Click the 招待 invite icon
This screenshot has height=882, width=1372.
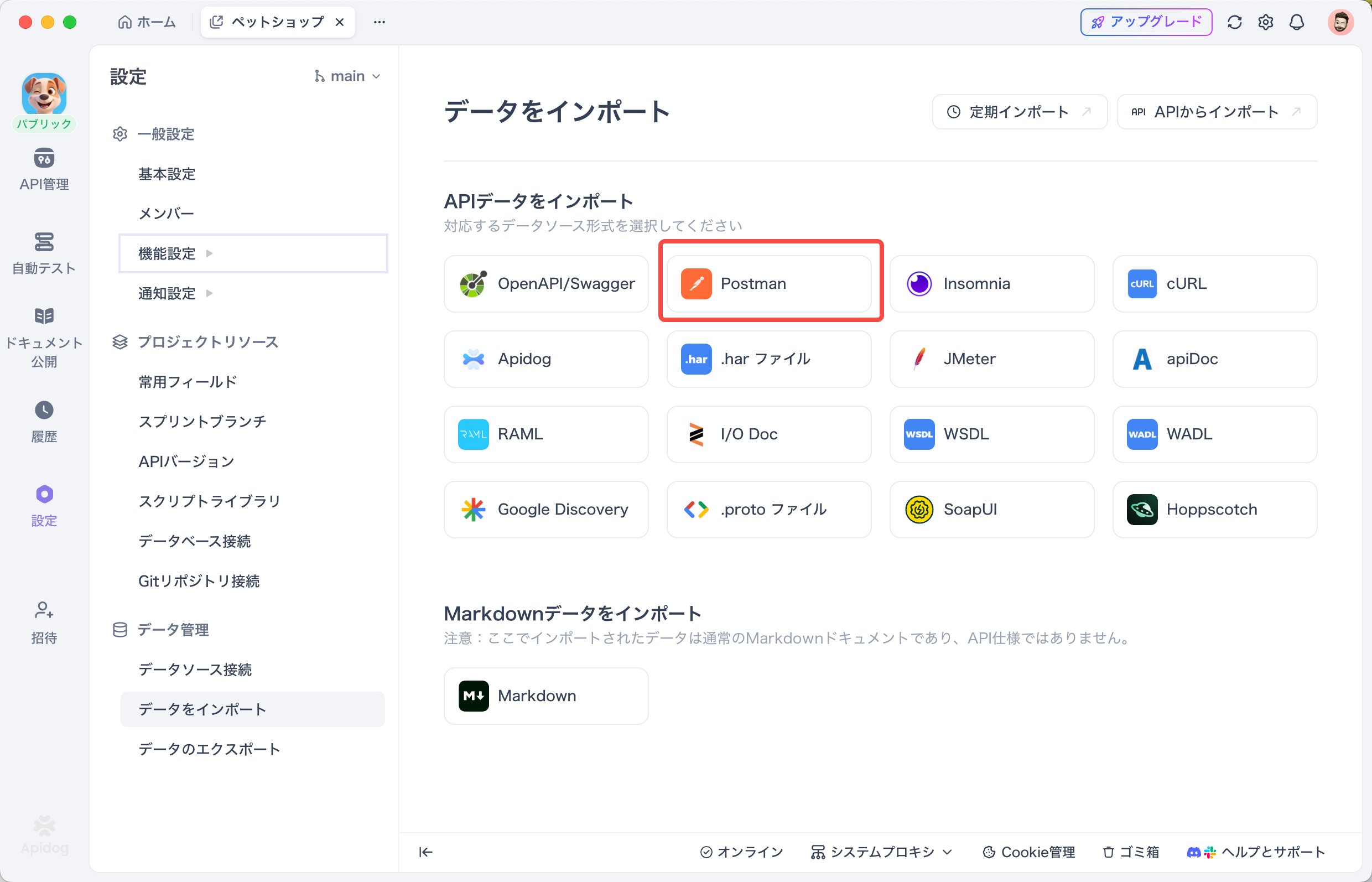[x=44, y=622]
